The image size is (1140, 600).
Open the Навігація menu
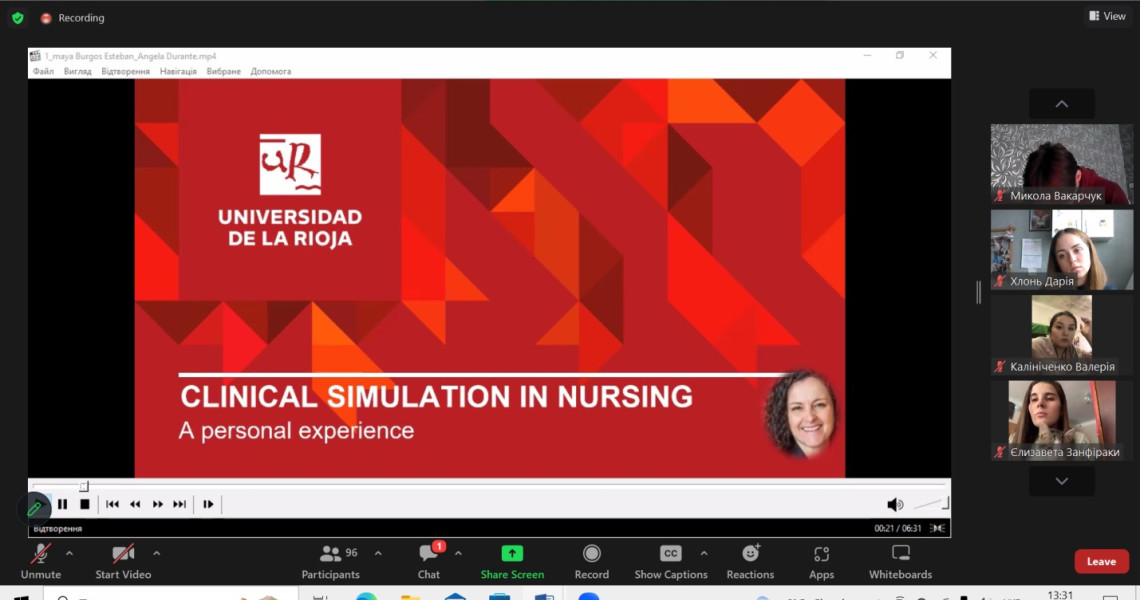click(178, 71)
